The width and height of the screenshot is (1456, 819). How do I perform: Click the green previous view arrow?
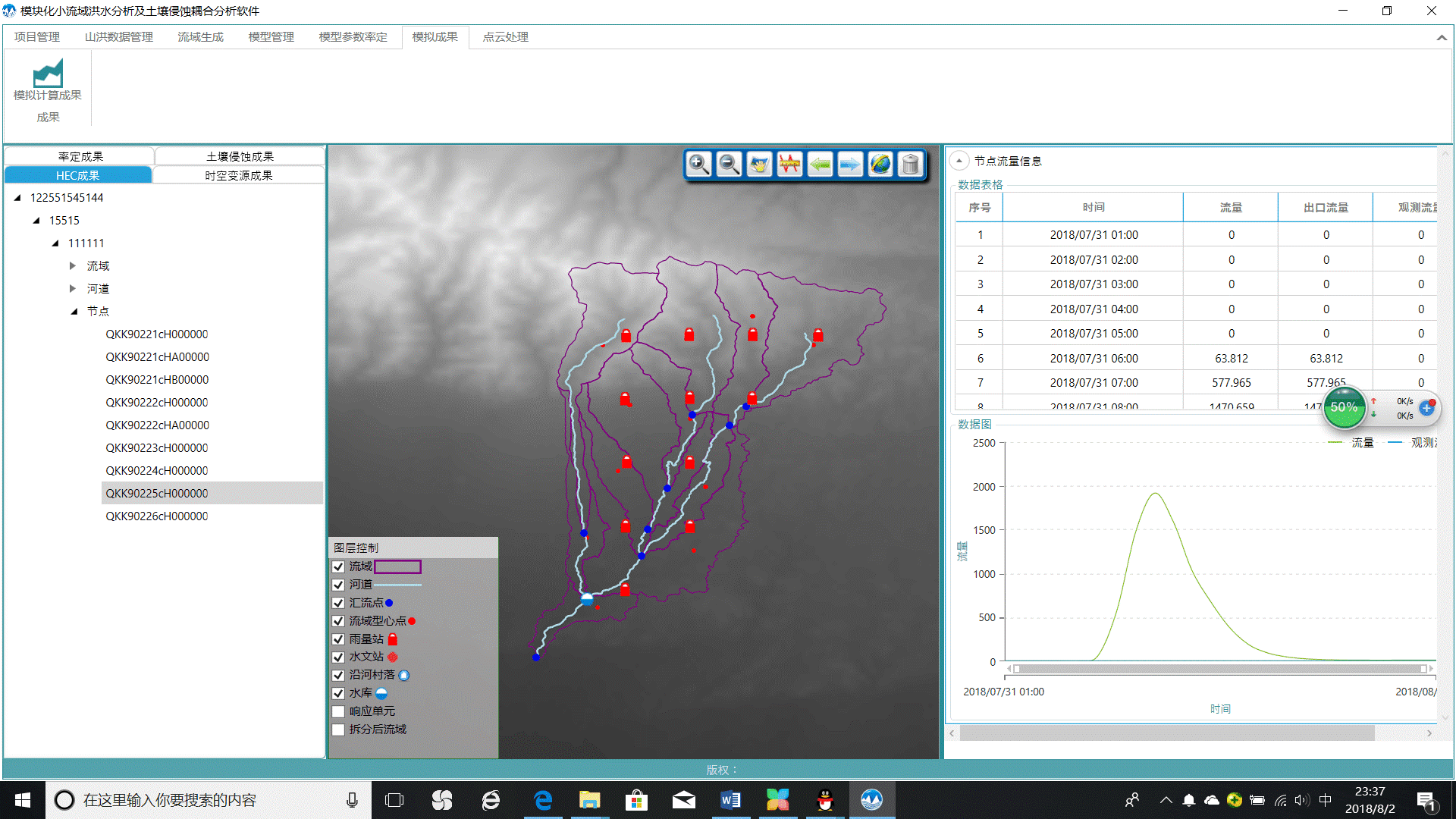tap(820, 164)
